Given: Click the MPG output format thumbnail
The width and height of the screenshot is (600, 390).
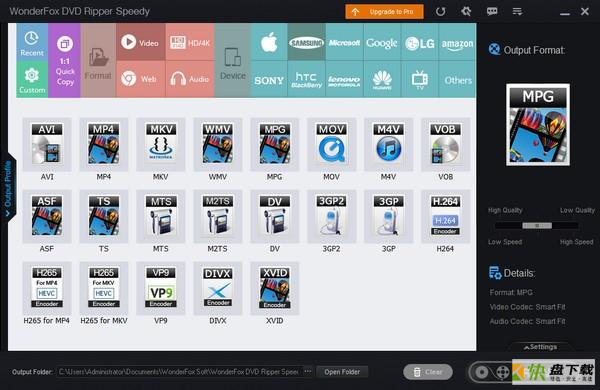Looking at the screenshot, I should click(538, 125).
